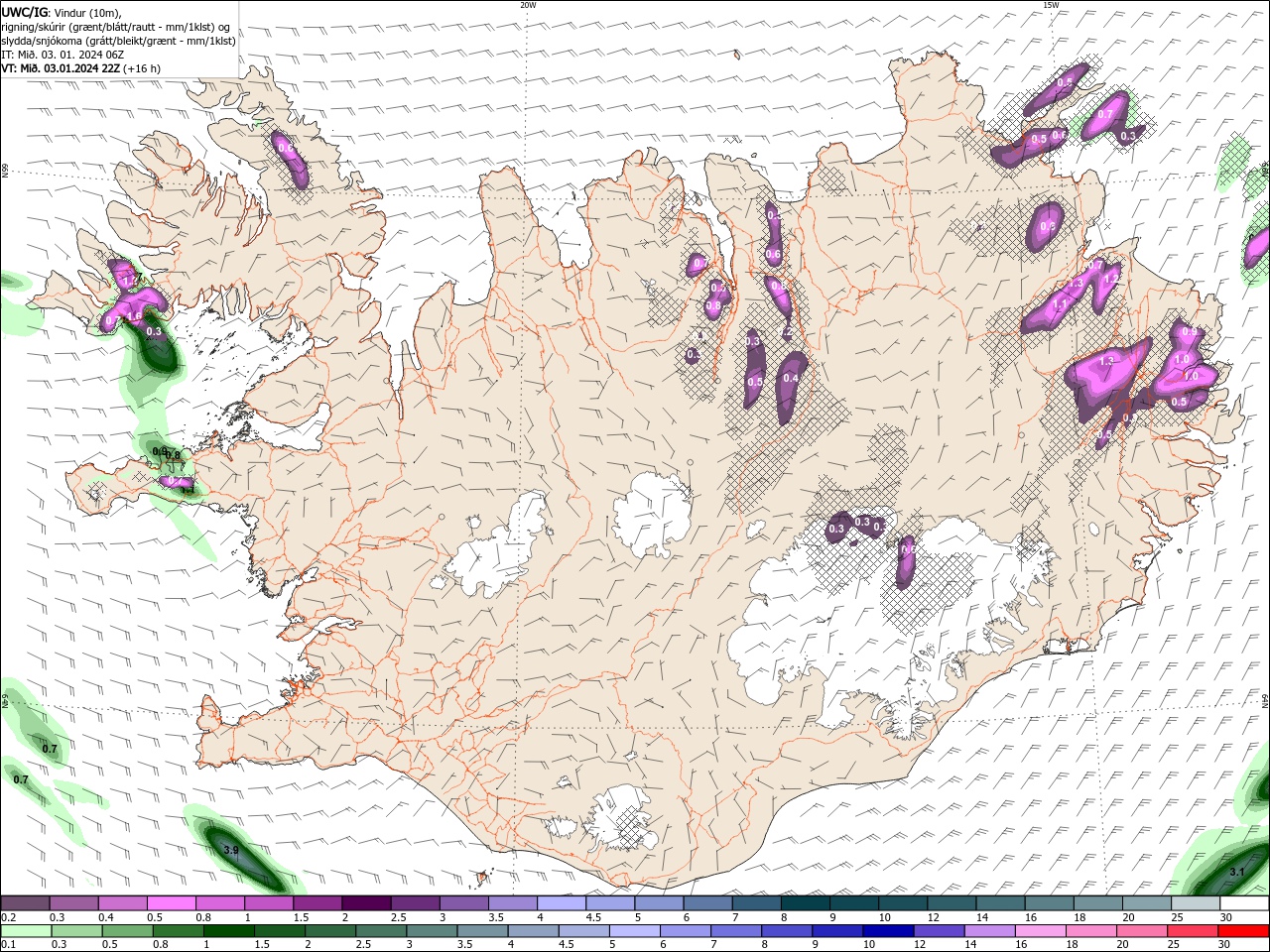The image size is (1270, 952).
Task: Click the 'slydda/snjókoma (grátt/bleikt/grænt)' legend line
Action: coord(118,41)
